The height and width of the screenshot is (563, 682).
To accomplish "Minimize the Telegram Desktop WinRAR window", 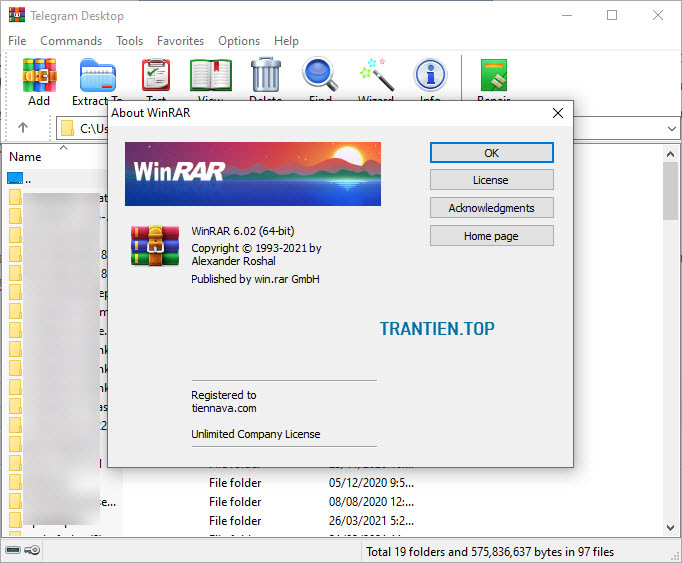I will click(x=567, y=15).
